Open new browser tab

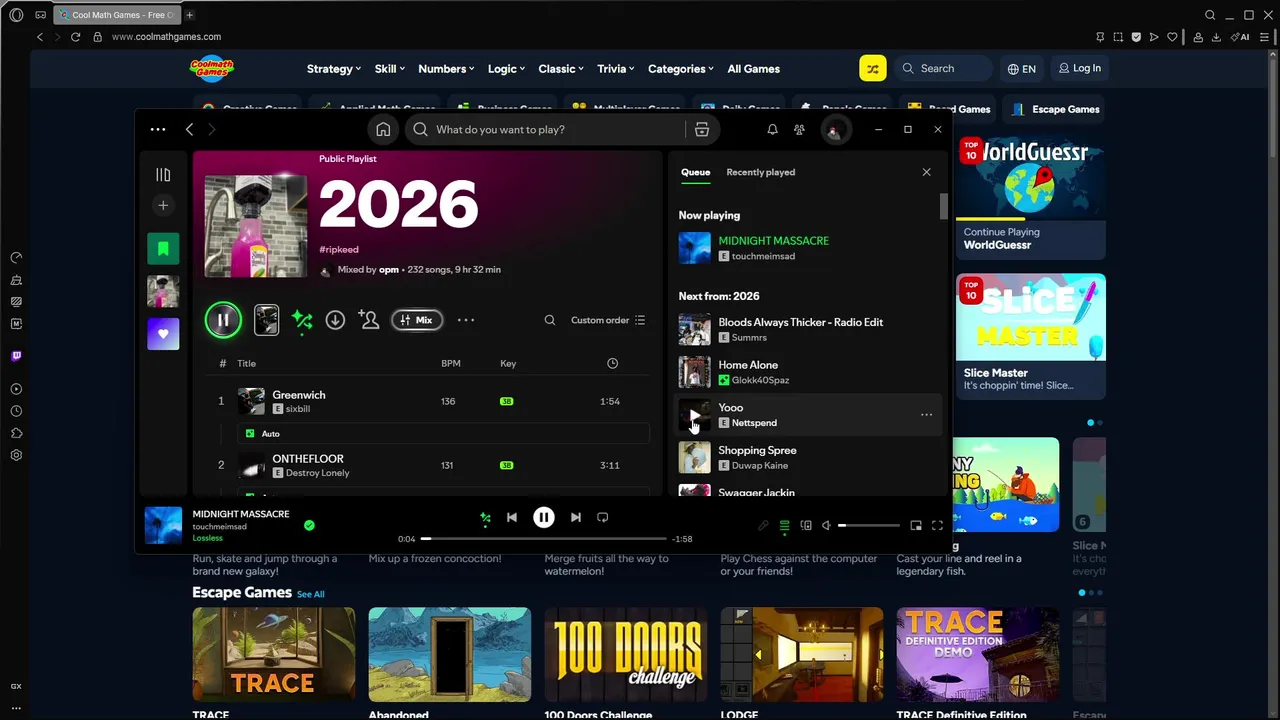(x=190, y=15)
